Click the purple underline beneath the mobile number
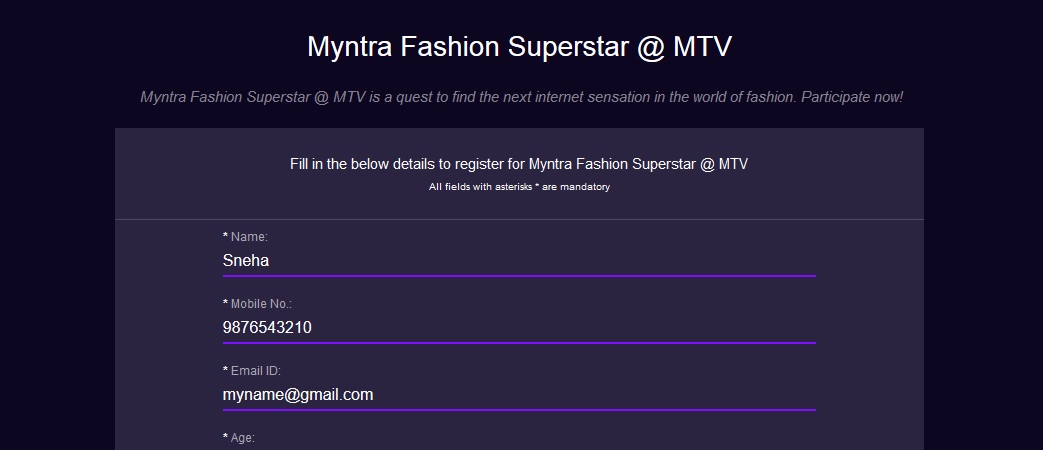Screen dimensions: 1043x450 (519, 342)
